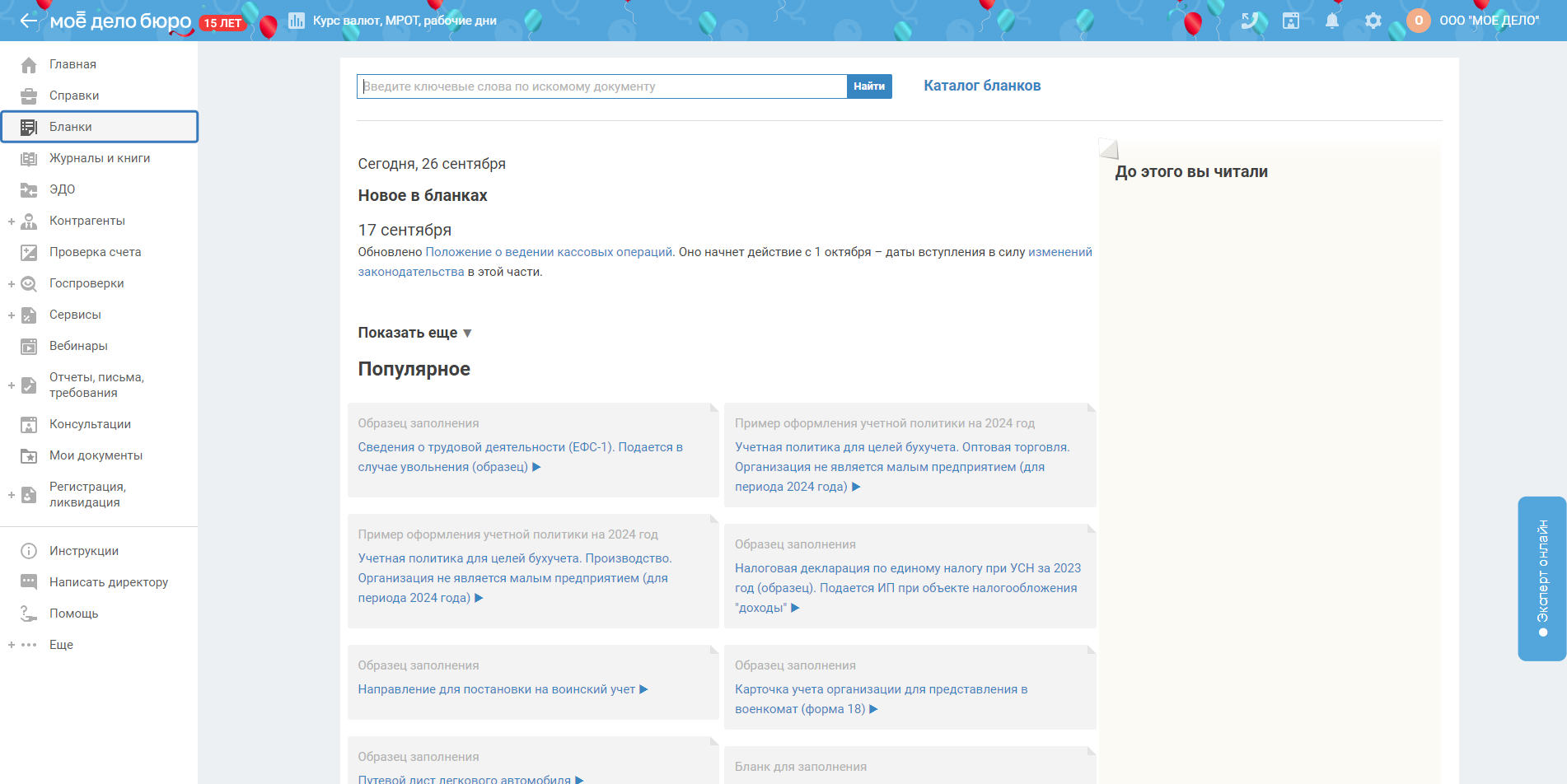
Task: Click the Найти search button
Action: click(869, 86)
